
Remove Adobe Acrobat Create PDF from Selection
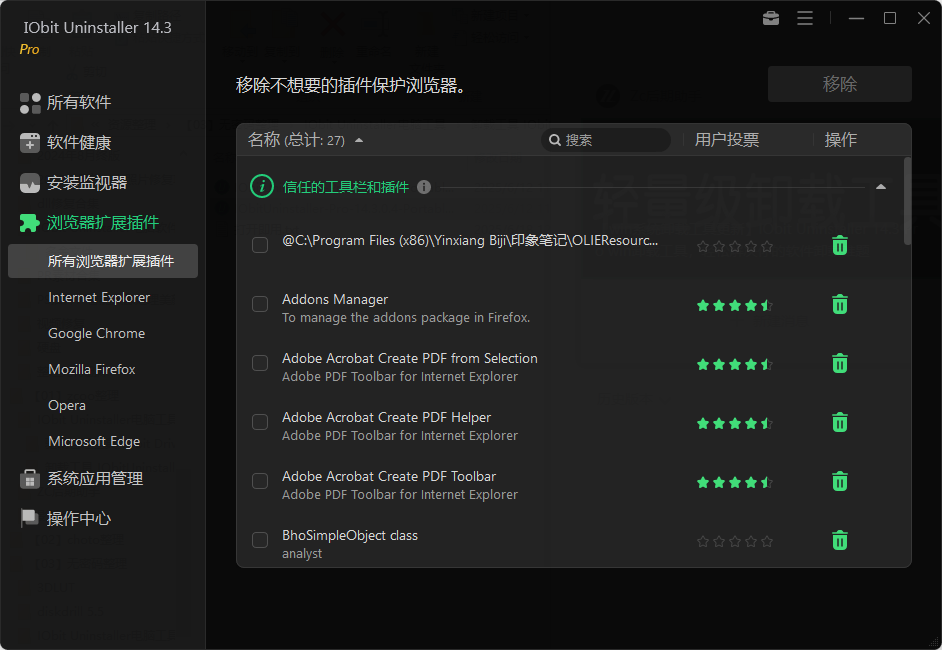coord(840,363)
